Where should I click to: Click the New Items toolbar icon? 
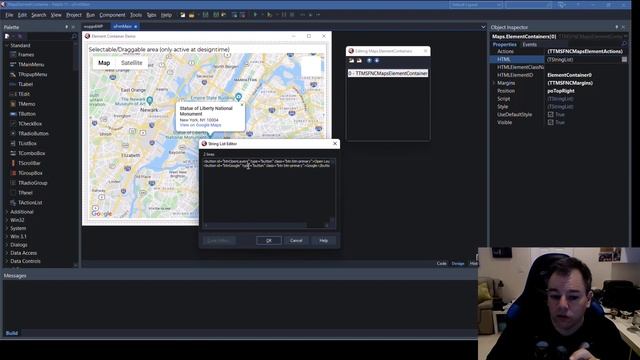(x=182, y=15)
